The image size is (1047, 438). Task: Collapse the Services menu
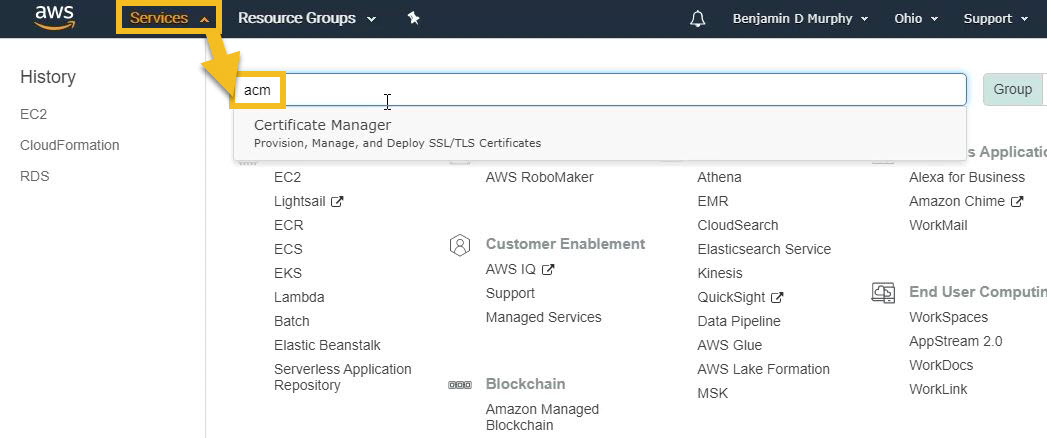tap(170, 18)
